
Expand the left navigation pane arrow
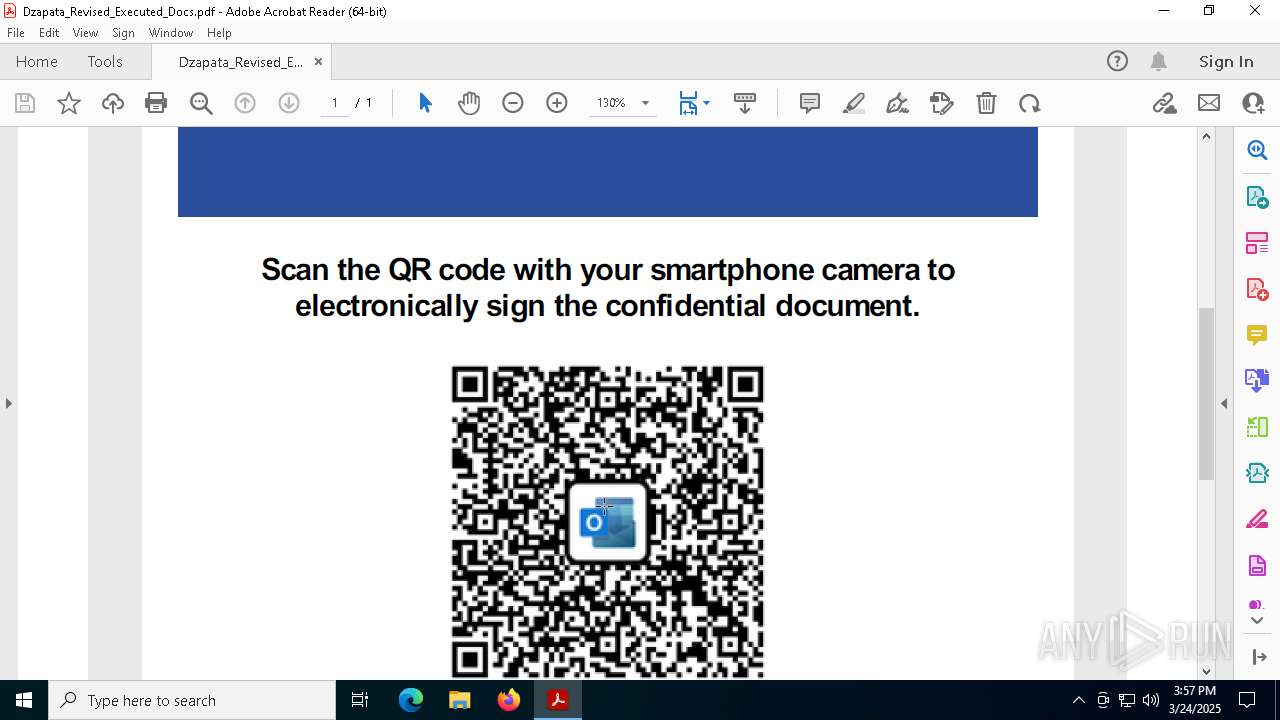click(x=9, y=403)
